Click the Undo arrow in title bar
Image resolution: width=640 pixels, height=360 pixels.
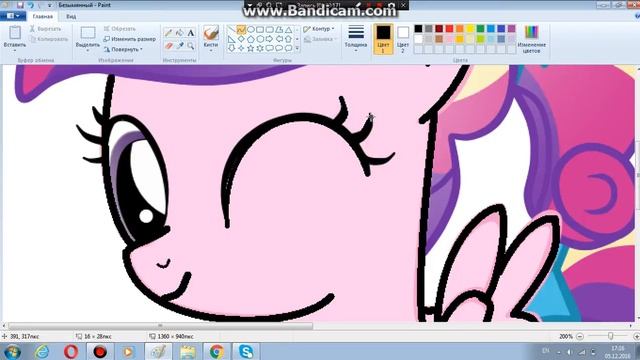click(x=30, y=5)
